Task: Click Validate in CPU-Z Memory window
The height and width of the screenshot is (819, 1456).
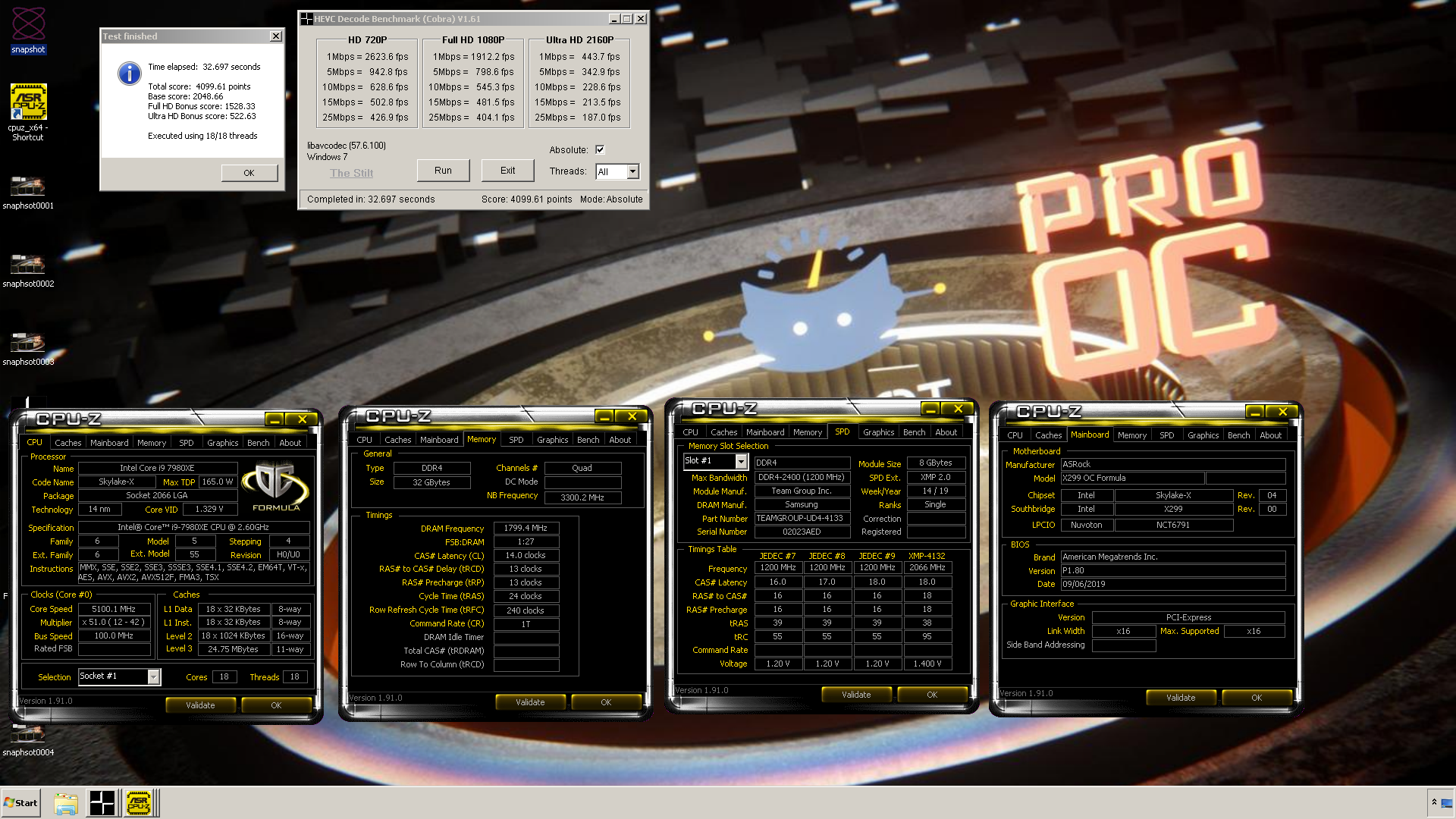Action: click(530, 702)
